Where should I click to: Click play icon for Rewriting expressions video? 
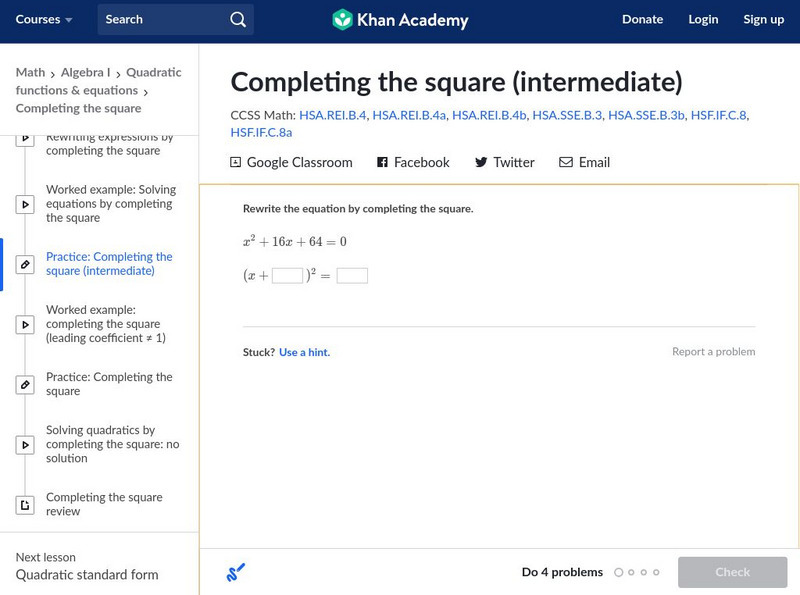tap(25, 140)
